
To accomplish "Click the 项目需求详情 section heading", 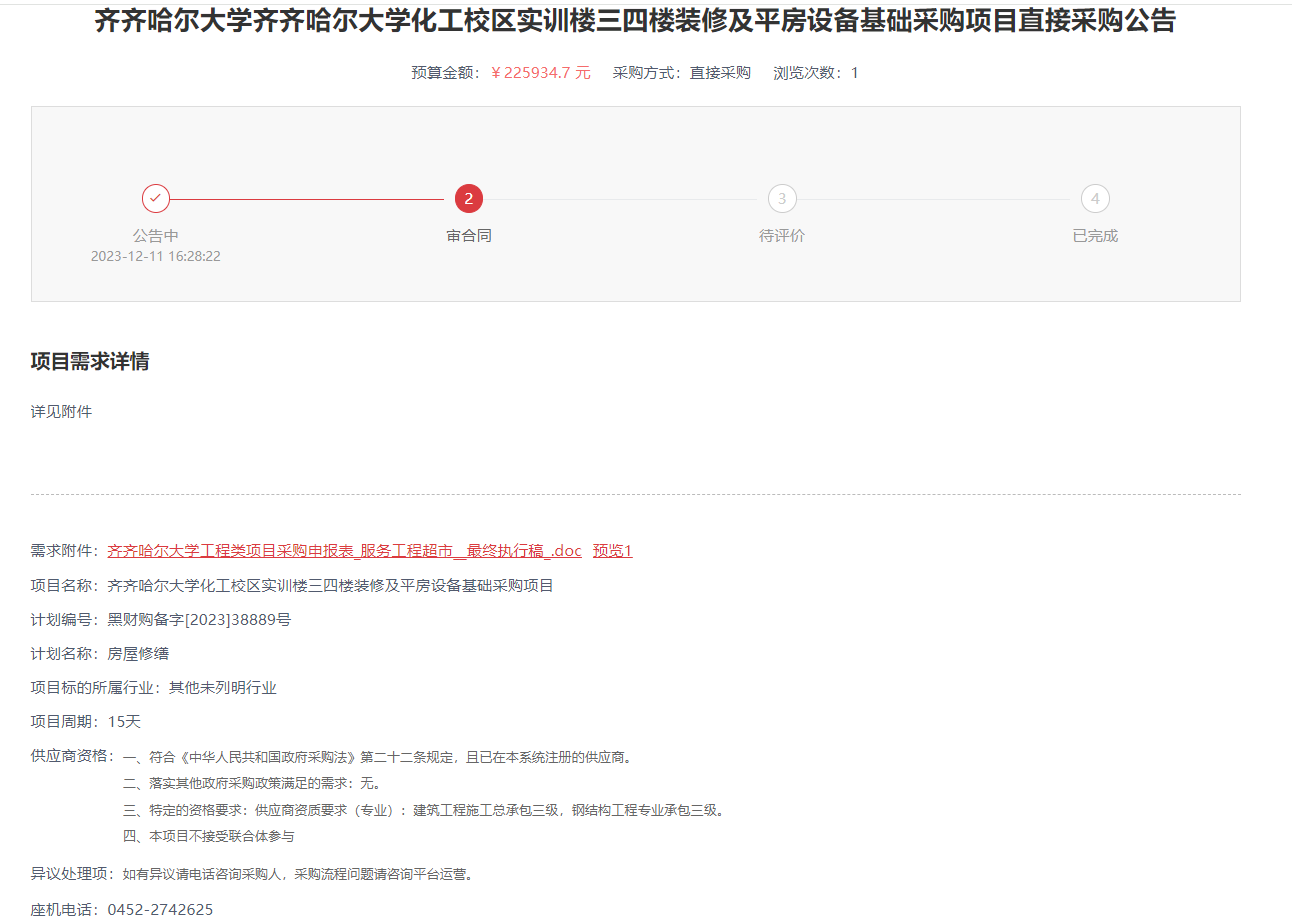I will (90, 362).
